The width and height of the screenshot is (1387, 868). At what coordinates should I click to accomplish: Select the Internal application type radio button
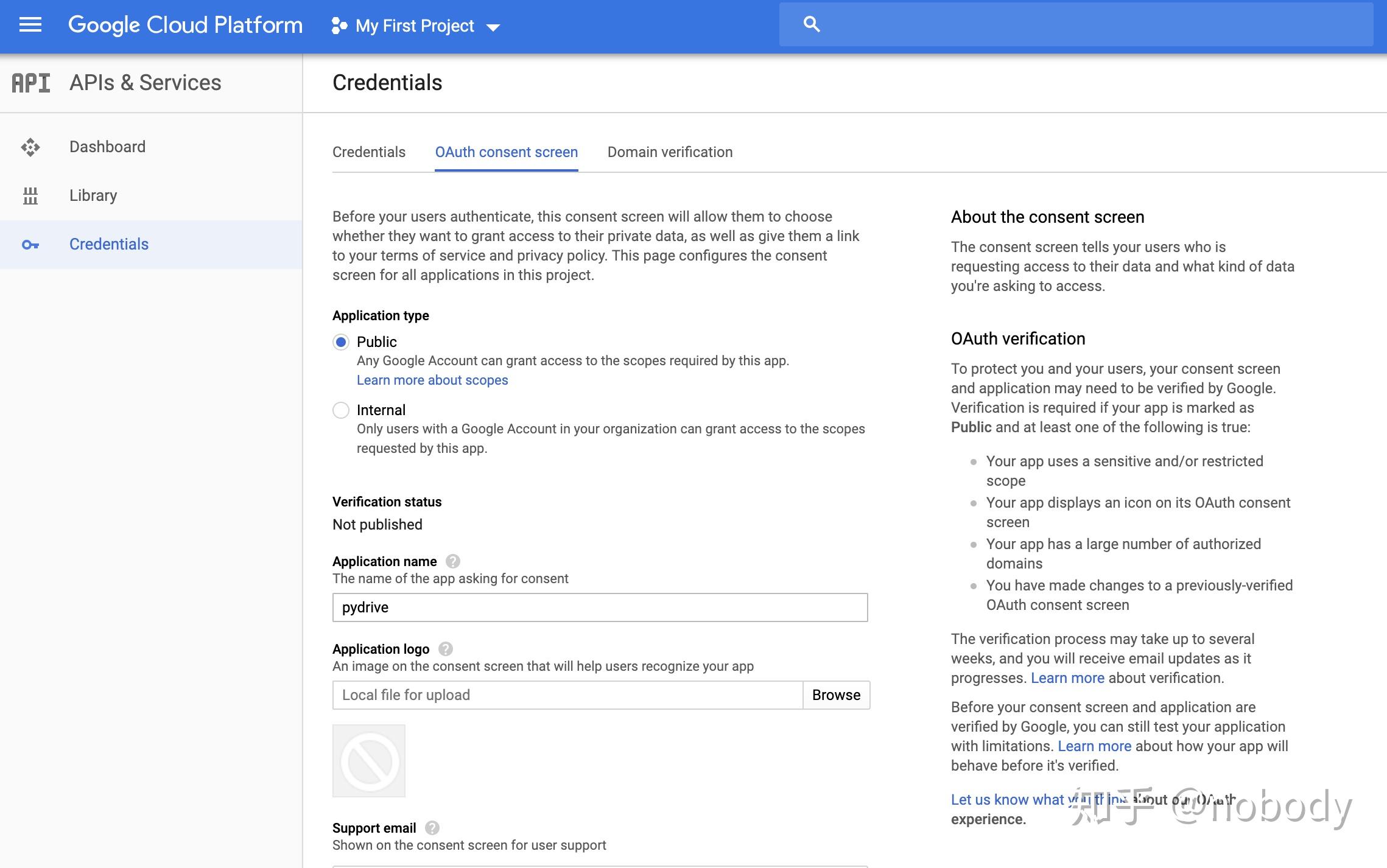point(342,410)
